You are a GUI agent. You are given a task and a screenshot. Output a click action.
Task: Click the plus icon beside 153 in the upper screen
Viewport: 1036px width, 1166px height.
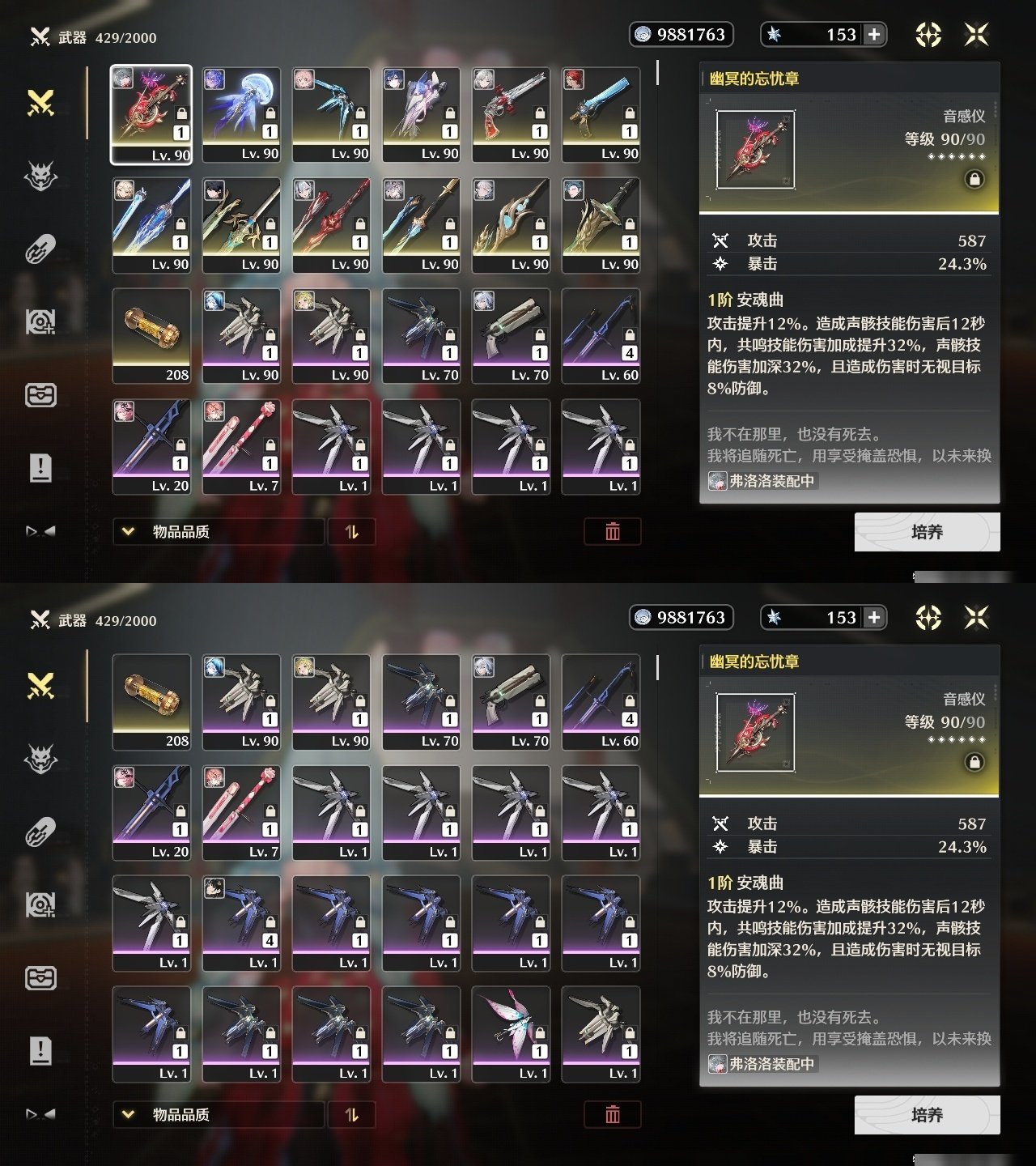point(874,34)
